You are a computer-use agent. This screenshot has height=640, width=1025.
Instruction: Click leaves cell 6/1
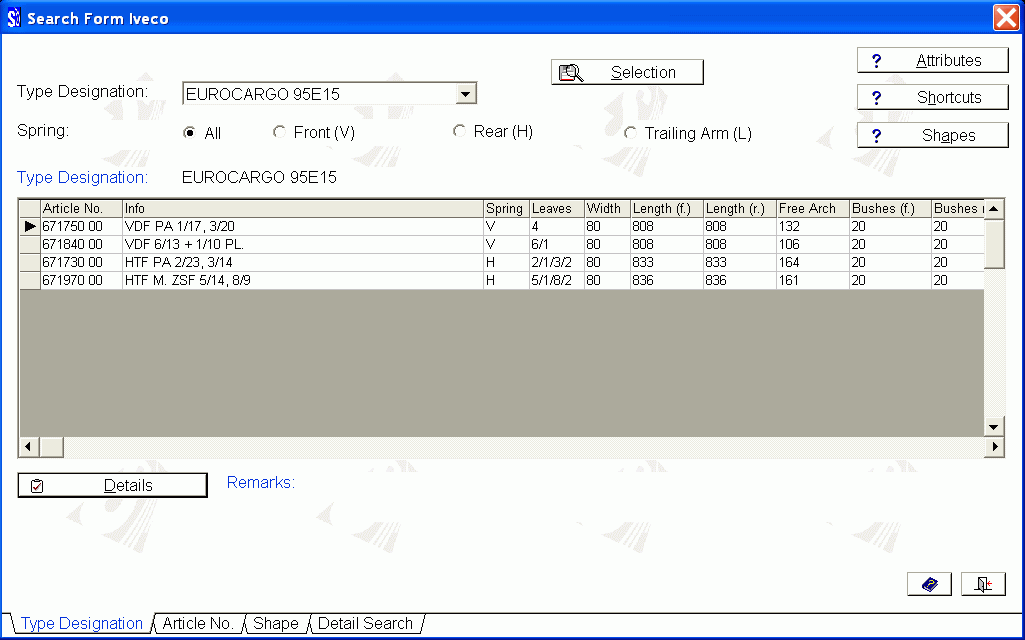point(556,244)
